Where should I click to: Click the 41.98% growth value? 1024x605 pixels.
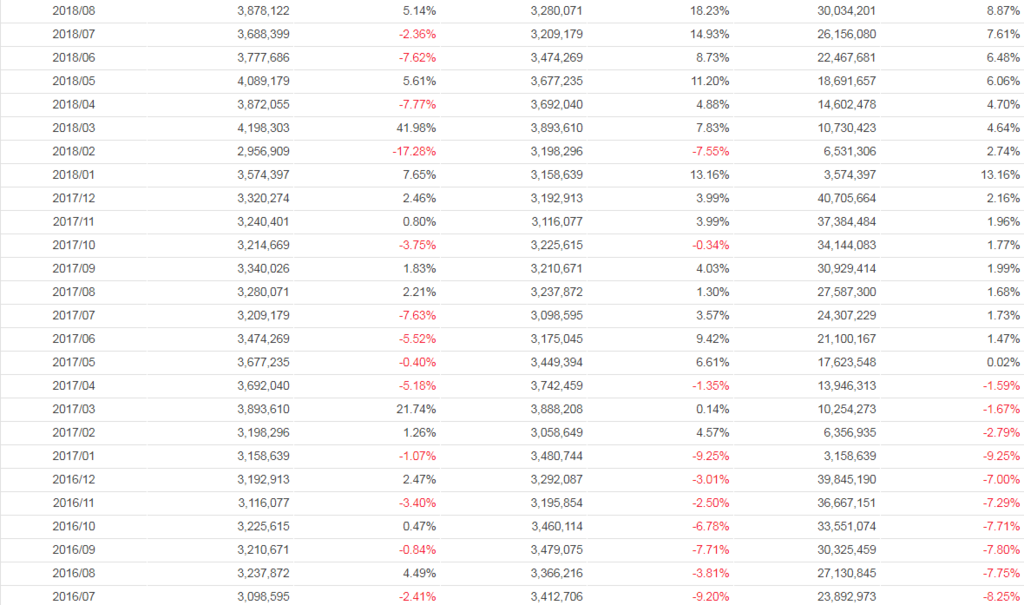pos(417,128)
